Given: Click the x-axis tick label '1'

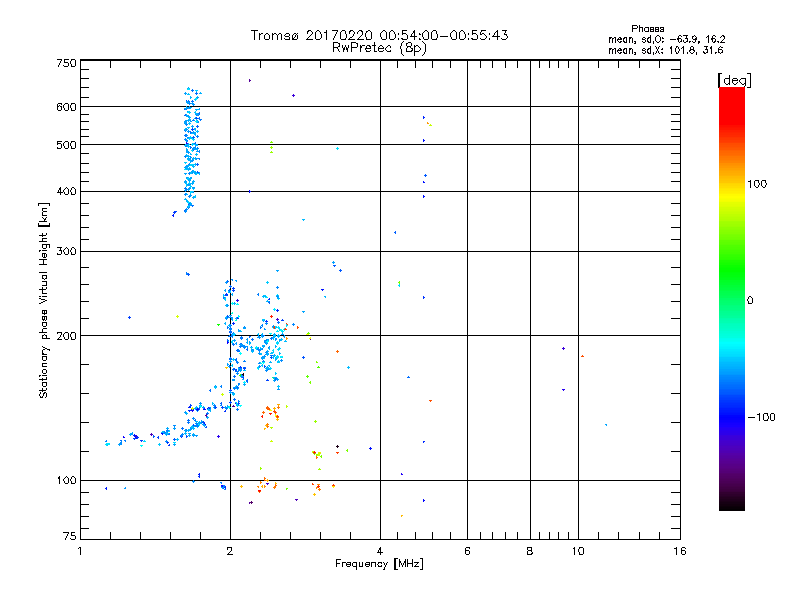Looking at the screenshot, I should tap(80, 551).
